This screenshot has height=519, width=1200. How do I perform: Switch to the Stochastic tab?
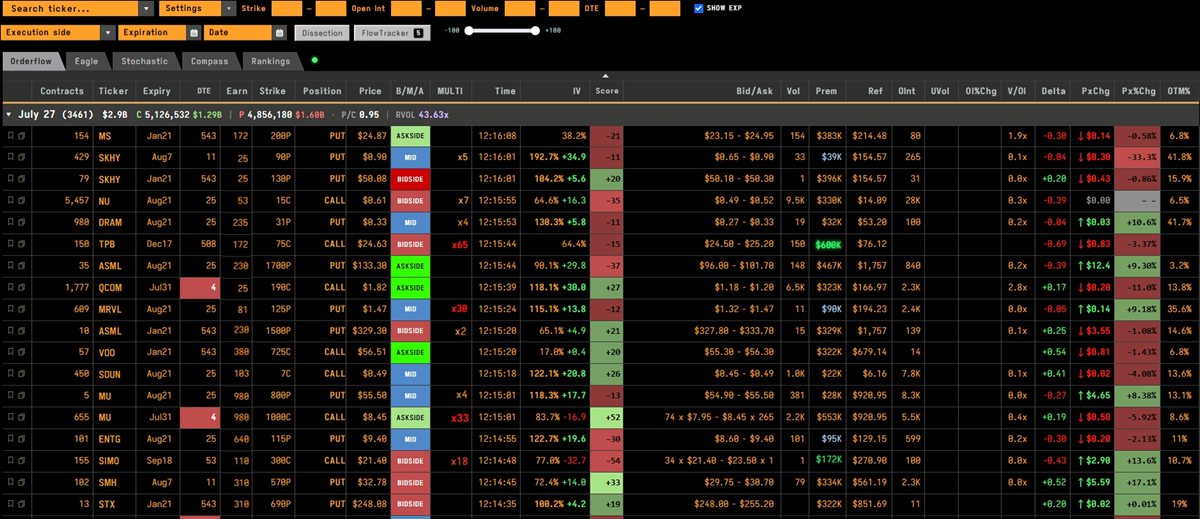click(145, 61)
